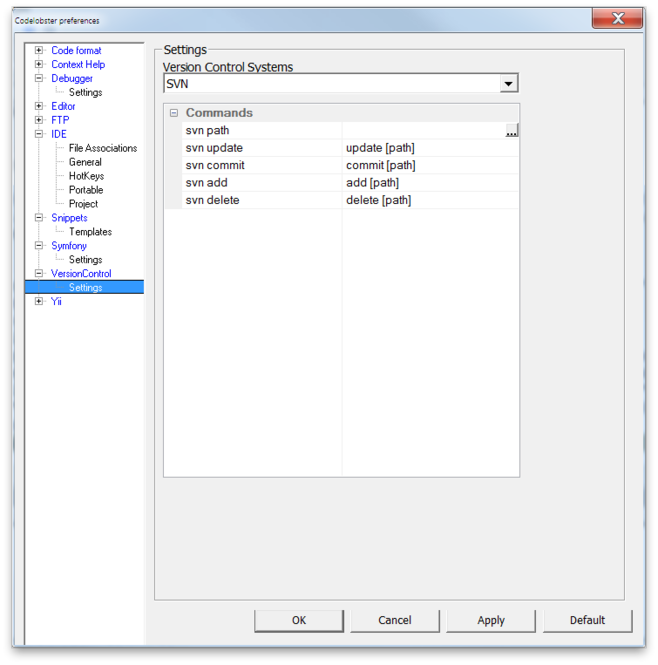
Task: Collapse the Debugger tree node
Action: (x=39, y=78)
